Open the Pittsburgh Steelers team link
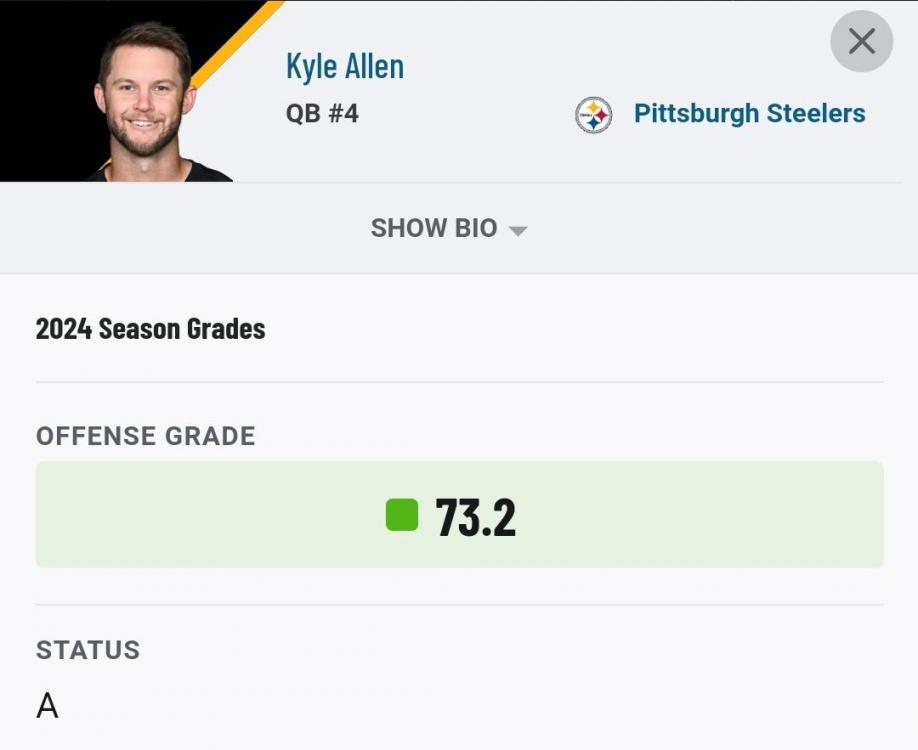This screenshot has width=918, height=750. pos(749,114)
